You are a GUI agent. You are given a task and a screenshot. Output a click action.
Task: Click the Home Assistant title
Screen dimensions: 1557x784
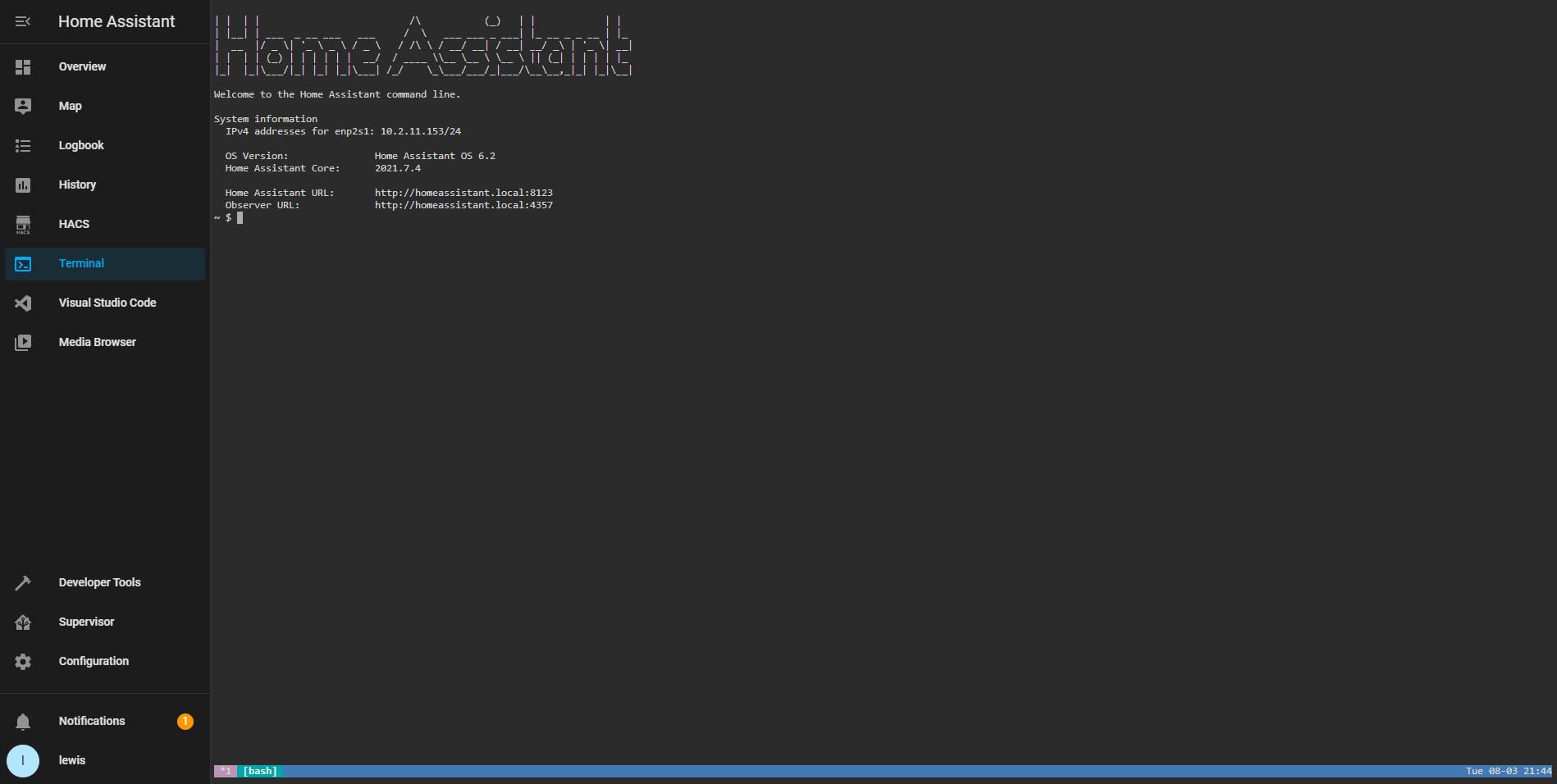[116, 21]
